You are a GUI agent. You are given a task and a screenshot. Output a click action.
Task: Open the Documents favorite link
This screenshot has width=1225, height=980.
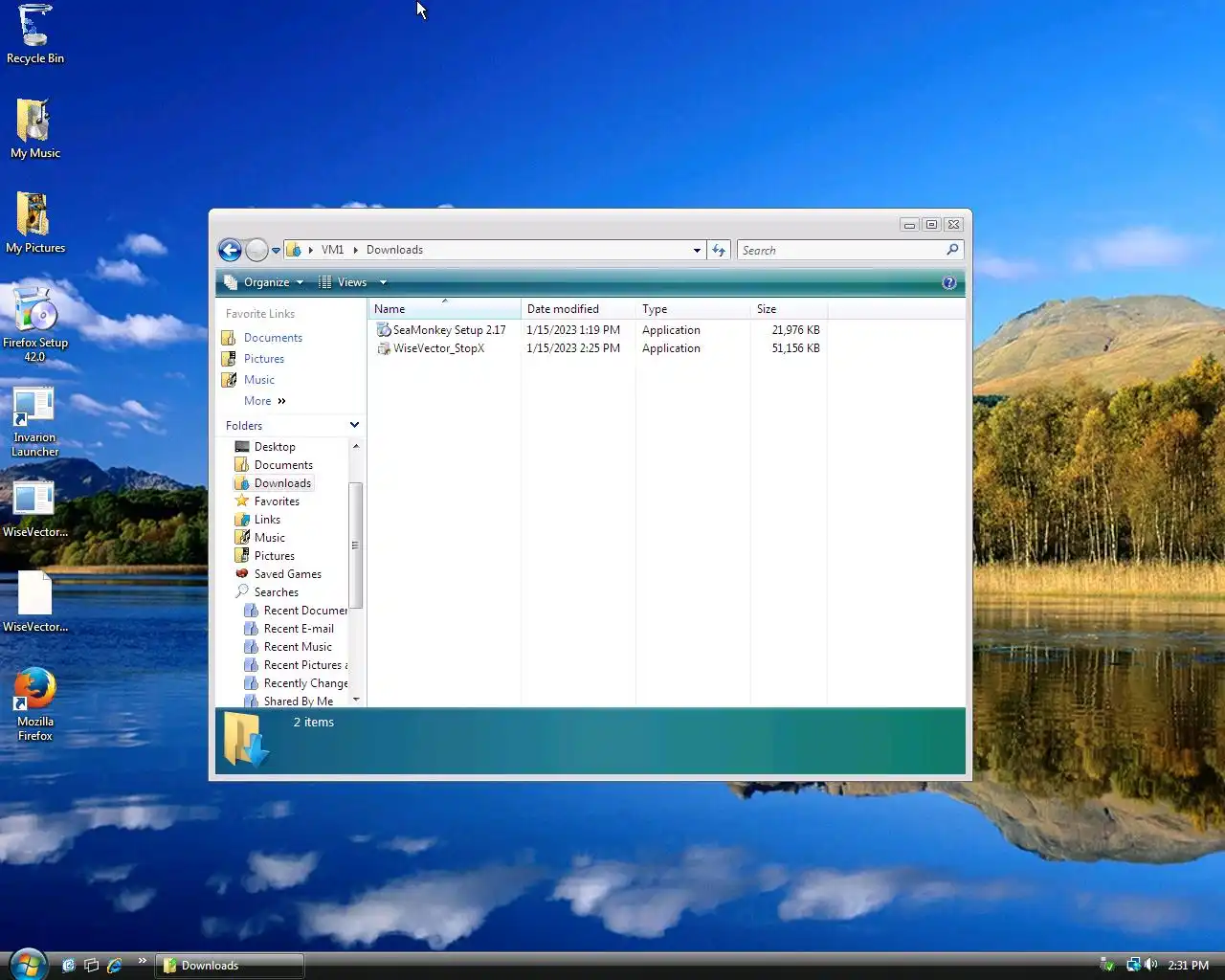coord(273,338)
